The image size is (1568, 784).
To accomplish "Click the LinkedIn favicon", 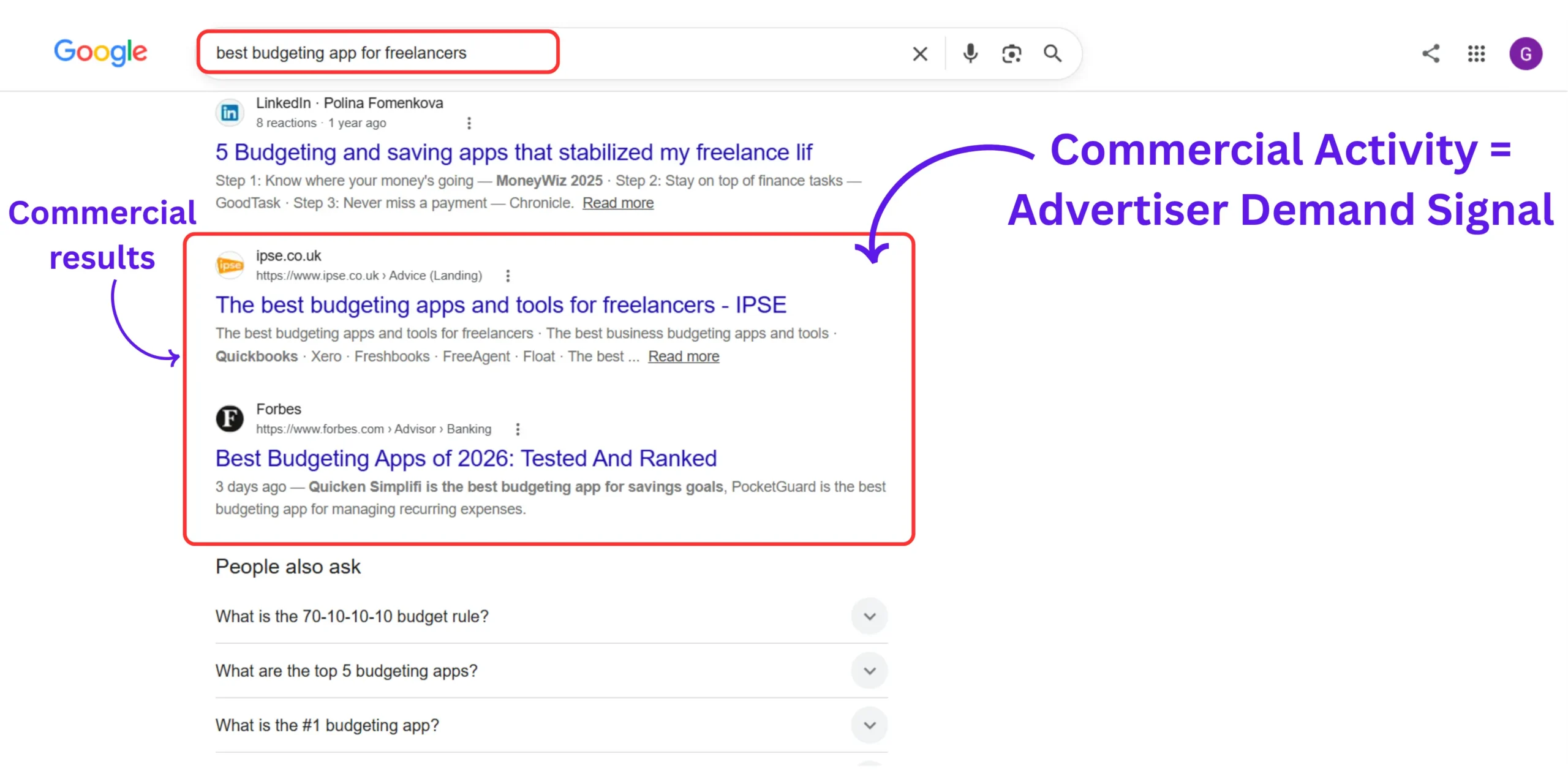I will click(230, 113).
